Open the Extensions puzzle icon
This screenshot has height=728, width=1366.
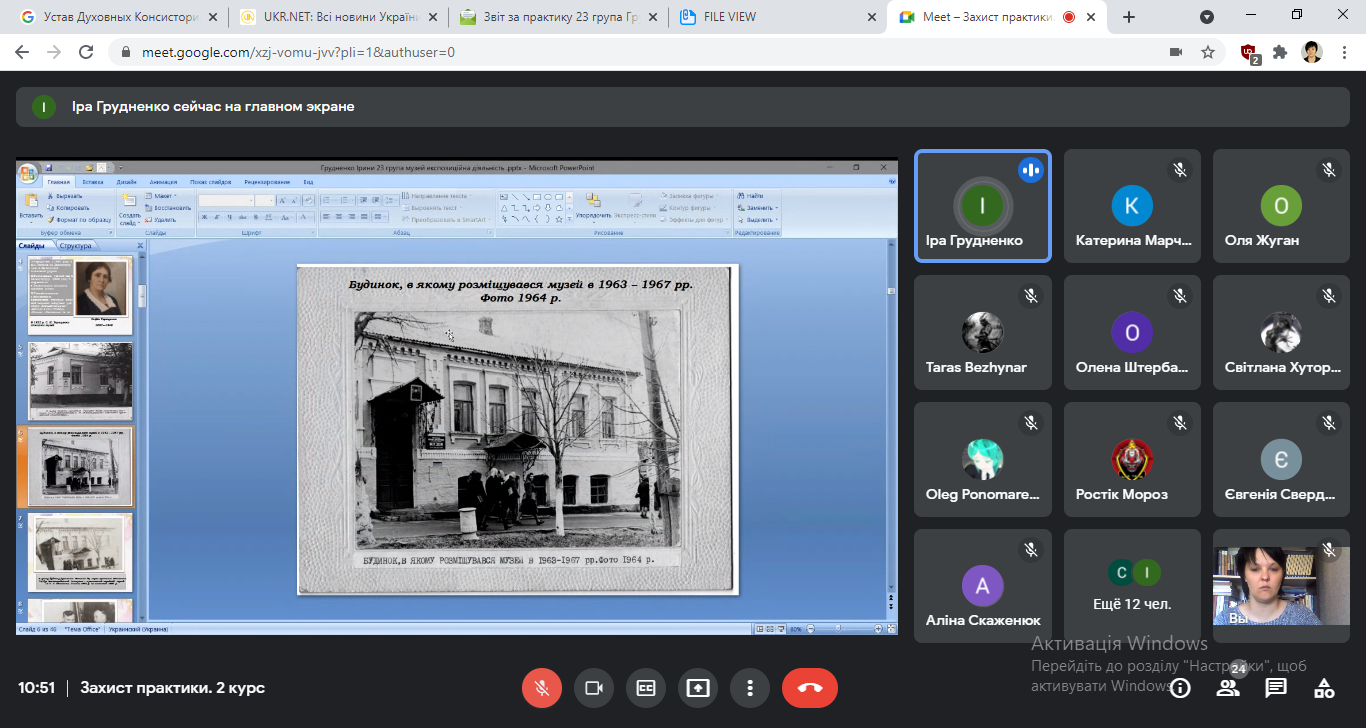click(x=1280, y=52)
